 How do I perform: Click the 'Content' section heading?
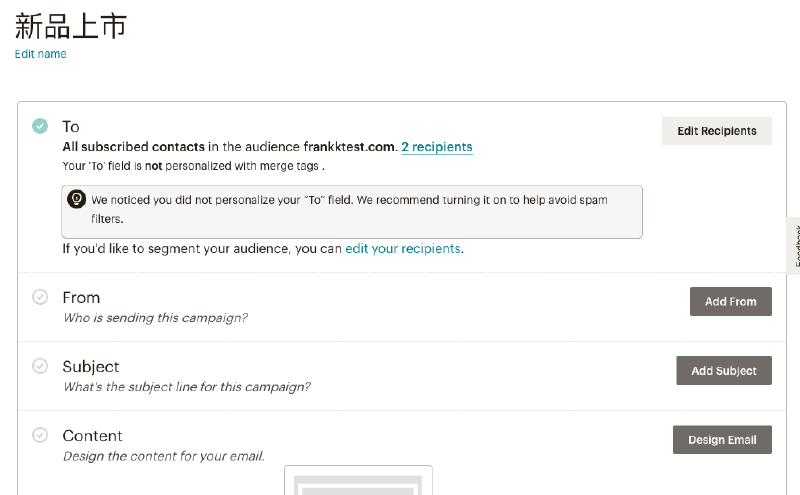(92, 435)
